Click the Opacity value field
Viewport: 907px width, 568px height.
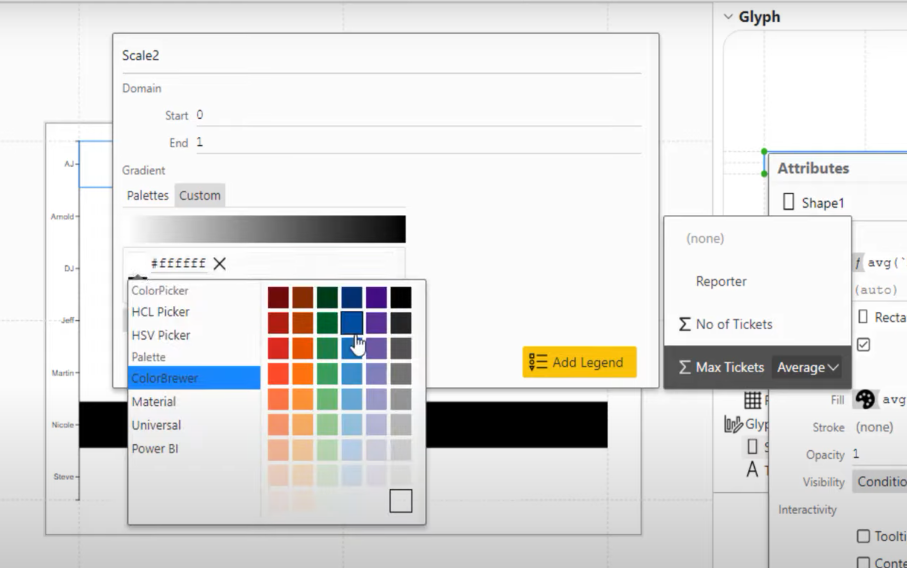(879, 454)
